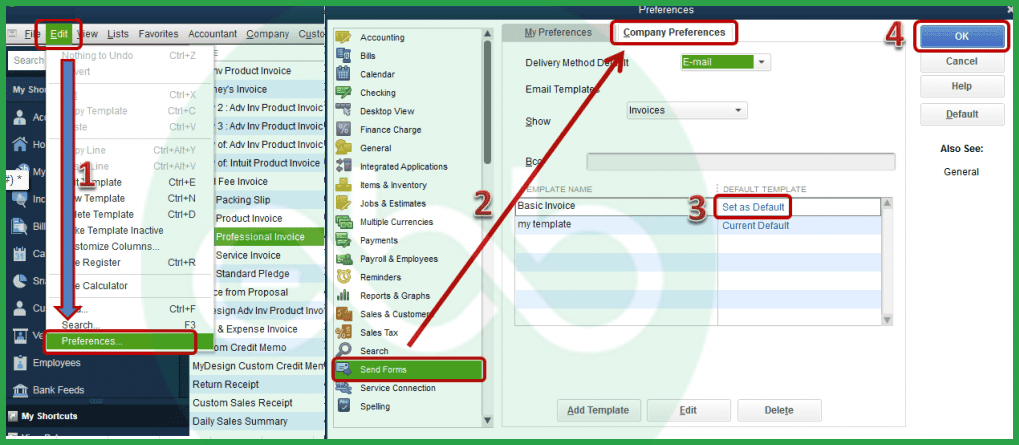Click the Cancel button
The width and height of the screenshot is (1019, 445).
[961, 61]
